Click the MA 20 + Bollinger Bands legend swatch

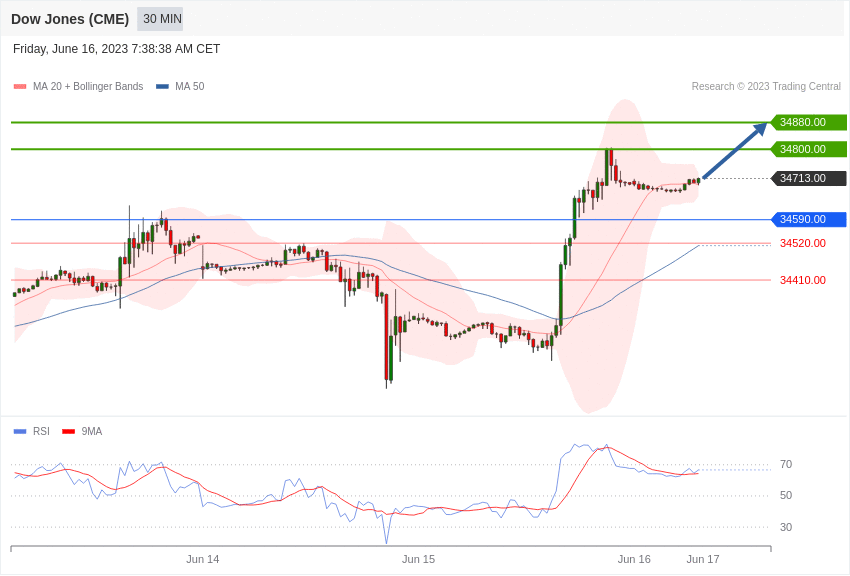(x=20, y=87)
